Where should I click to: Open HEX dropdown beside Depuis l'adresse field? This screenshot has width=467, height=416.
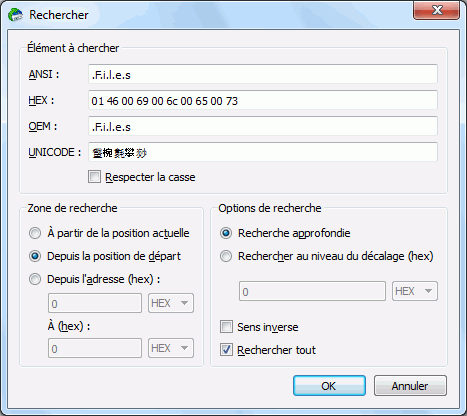[171, 303]
